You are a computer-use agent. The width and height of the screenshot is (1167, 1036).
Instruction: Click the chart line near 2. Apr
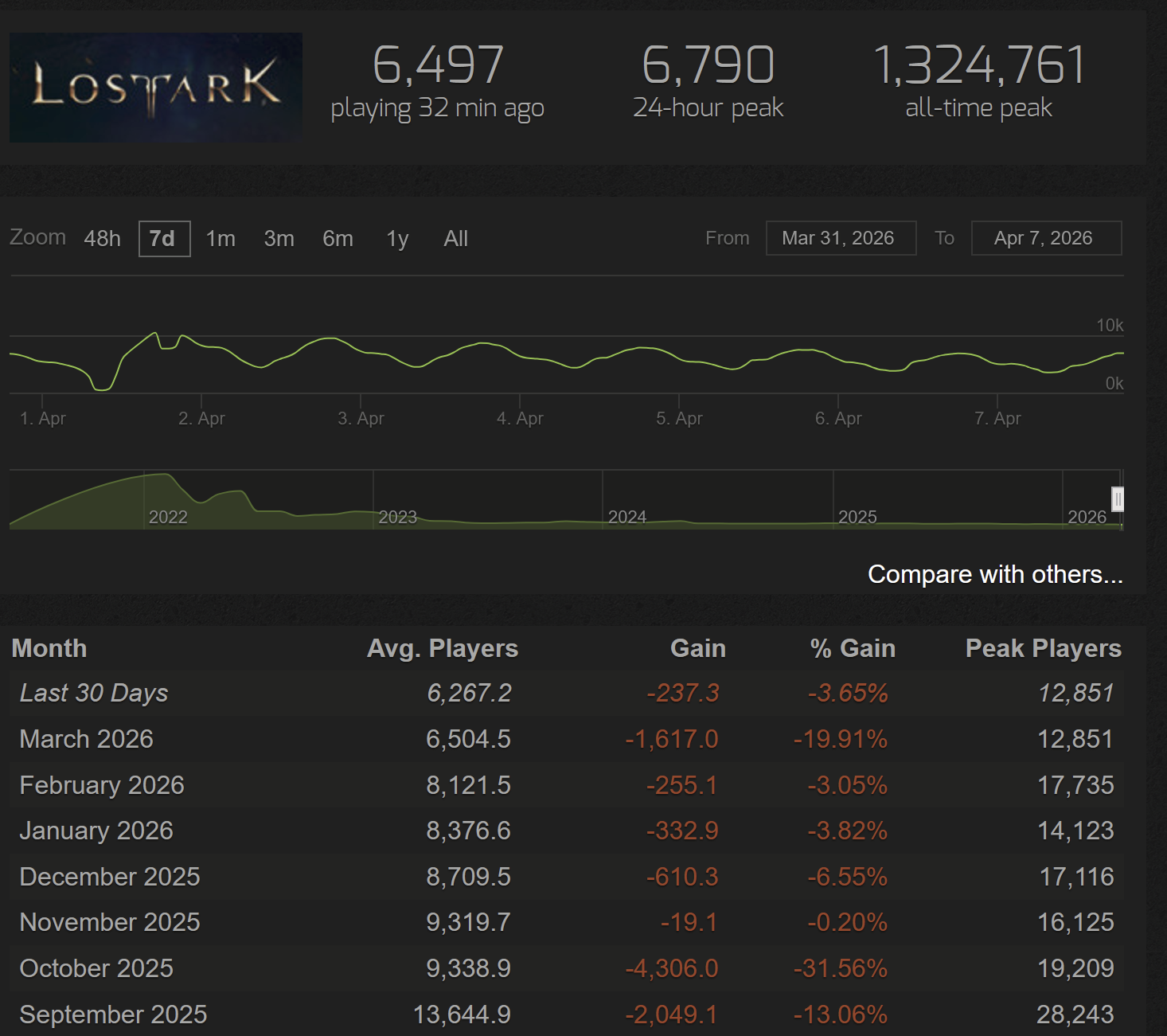point(201,345)
